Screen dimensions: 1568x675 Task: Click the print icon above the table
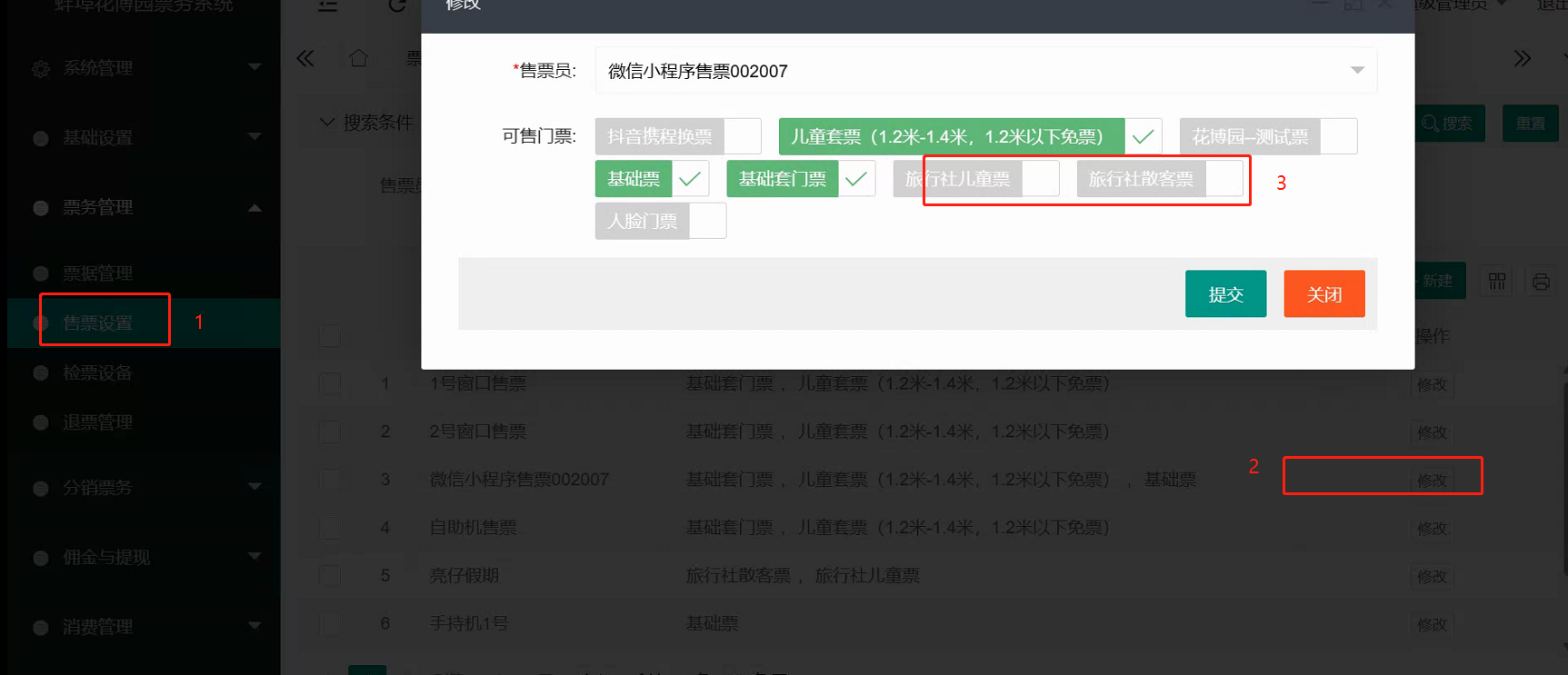point(1541,282)
